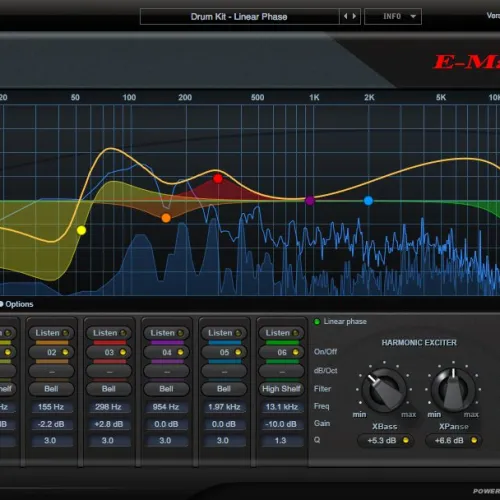Viewport: 500px width, 500px height.
Task: Click the 954 Hz frequency field
Action: tap(166, 407)
